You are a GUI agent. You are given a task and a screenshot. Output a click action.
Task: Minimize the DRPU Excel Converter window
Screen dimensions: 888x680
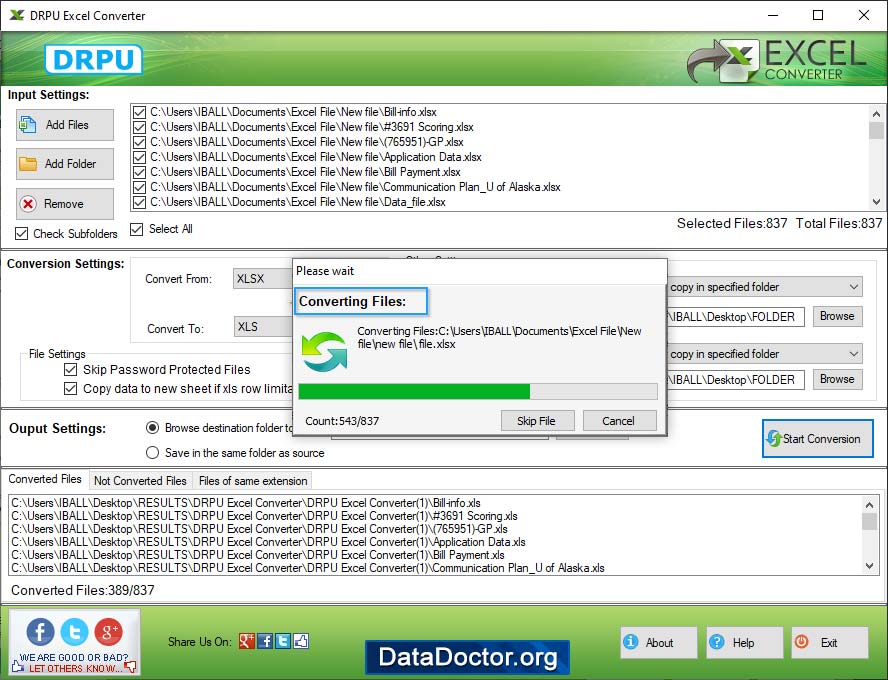click(x=772, y=15)
